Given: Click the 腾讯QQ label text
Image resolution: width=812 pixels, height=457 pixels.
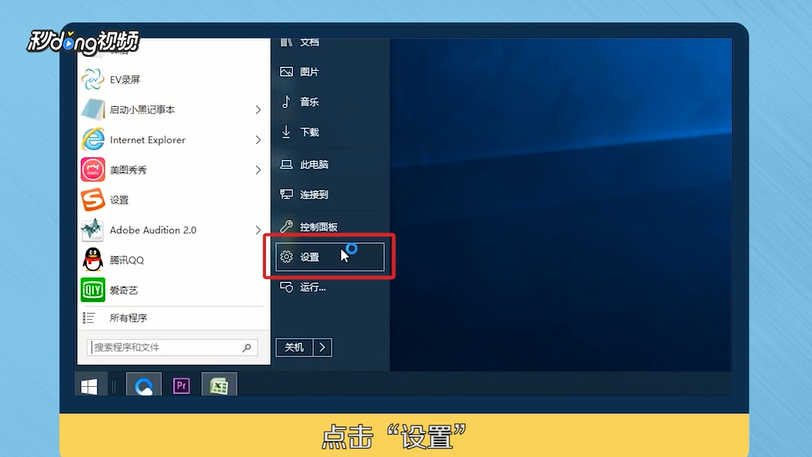Looking at the screenshot, I should coord(127,260).
